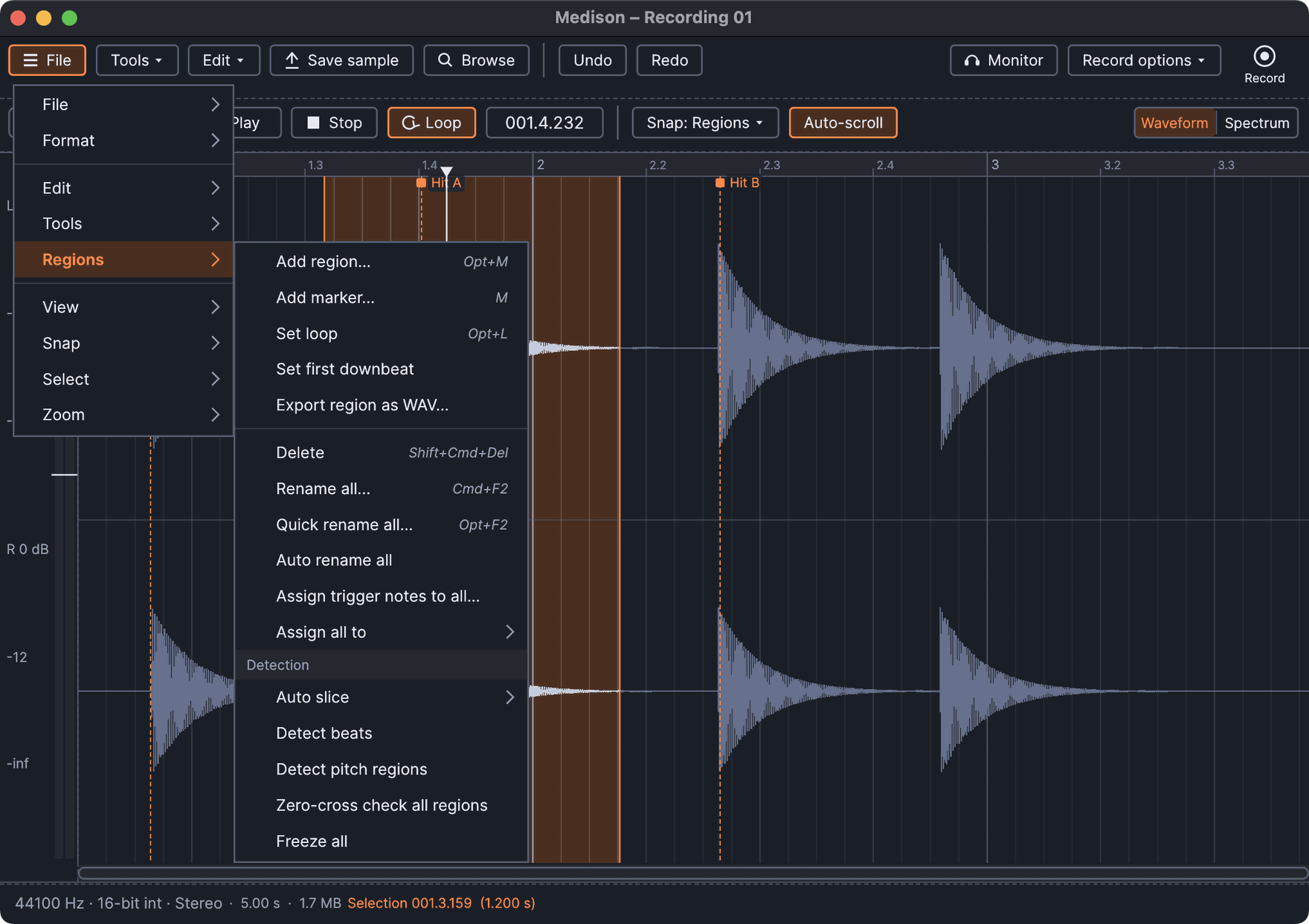
Task: Click the Redo button
Action: [669, 60]
